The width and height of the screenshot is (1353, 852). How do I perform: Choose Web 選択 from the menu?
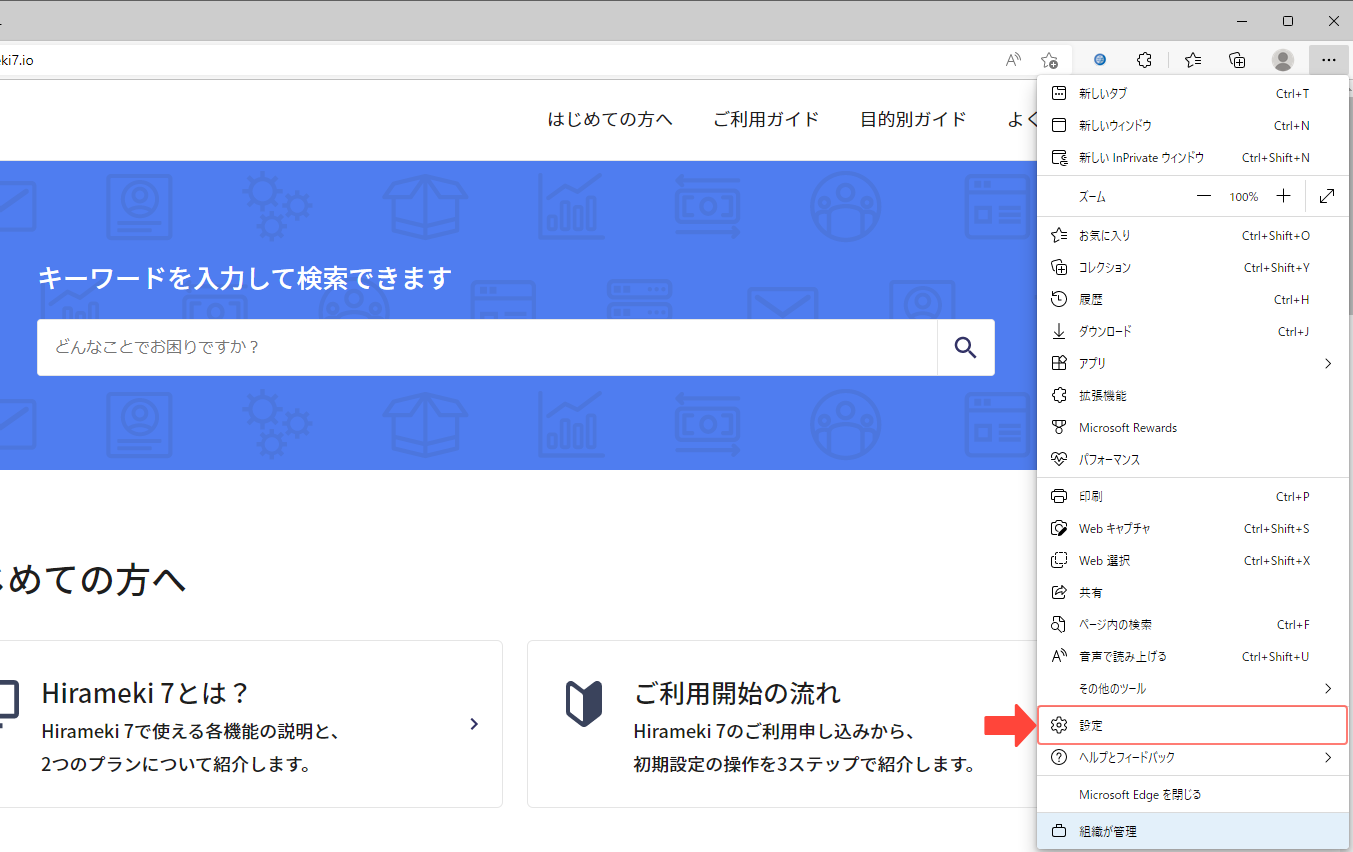click(x=1193, y=561)
